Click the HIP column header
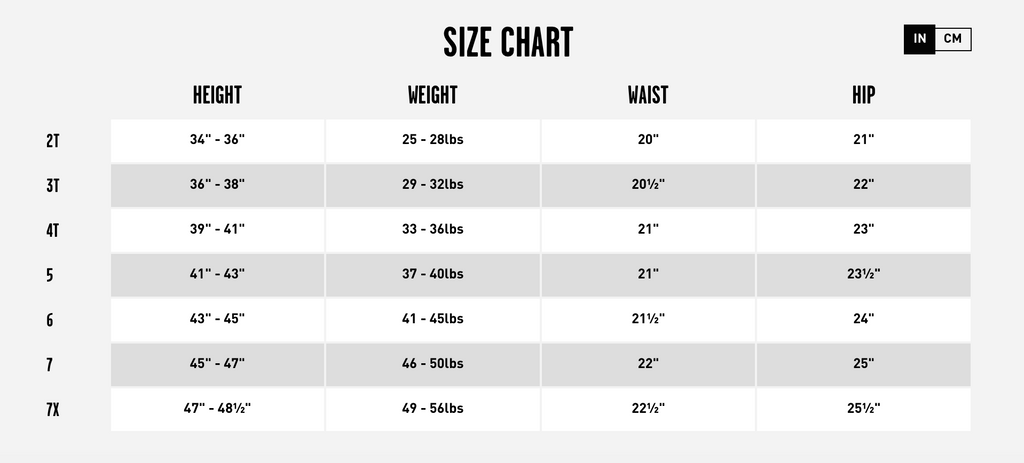Image resolution: width=1024 pixels, height=463 pixels. click(863, 95)
